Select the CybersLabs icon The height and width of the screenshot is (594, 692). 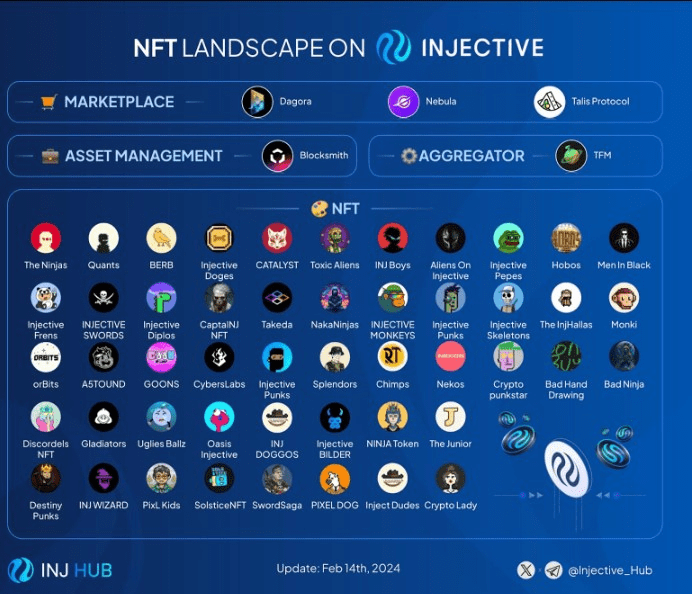(x=219, y=357)
